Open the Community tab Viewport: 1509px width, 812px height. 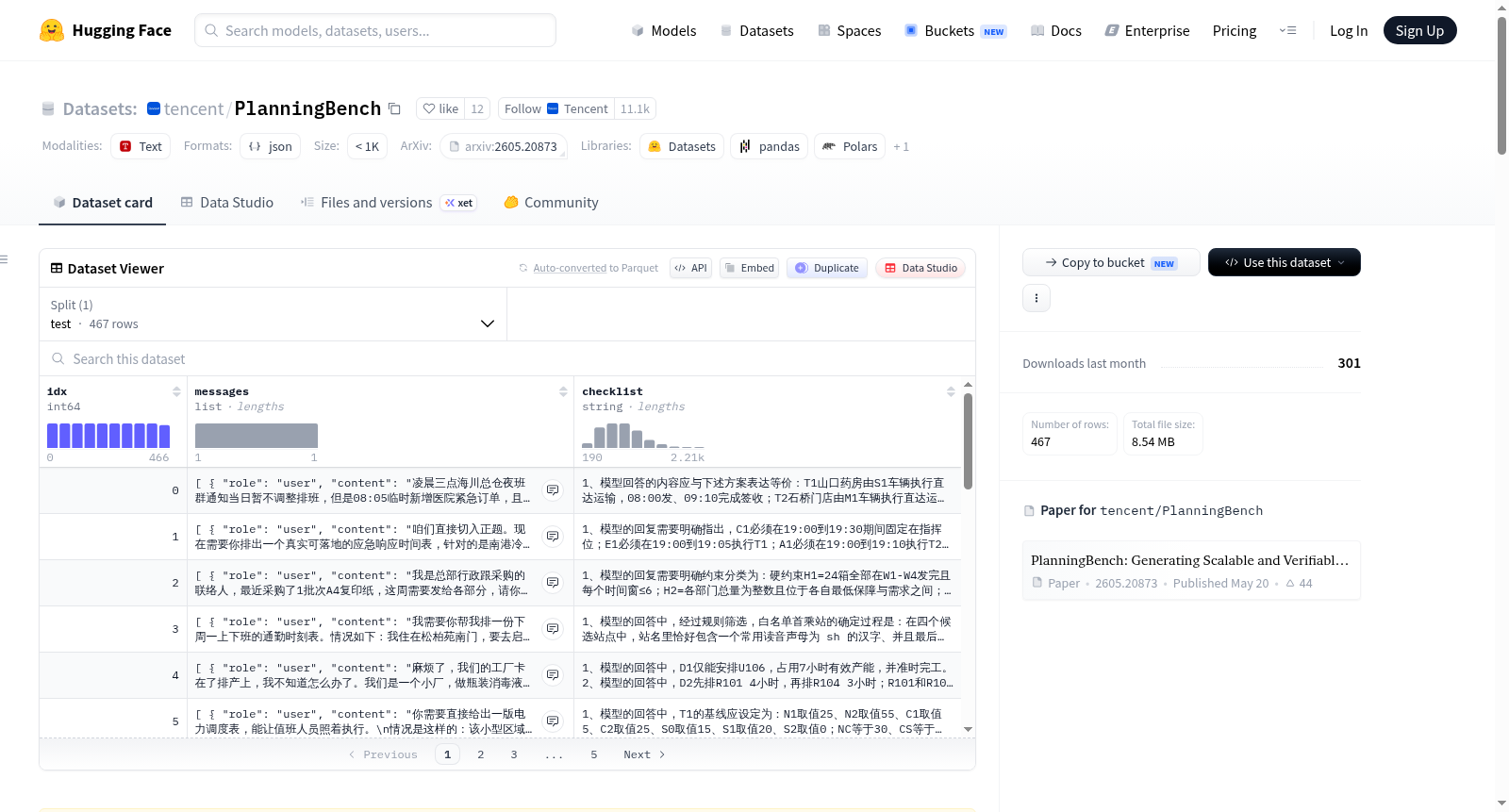(x=551, y=203)
